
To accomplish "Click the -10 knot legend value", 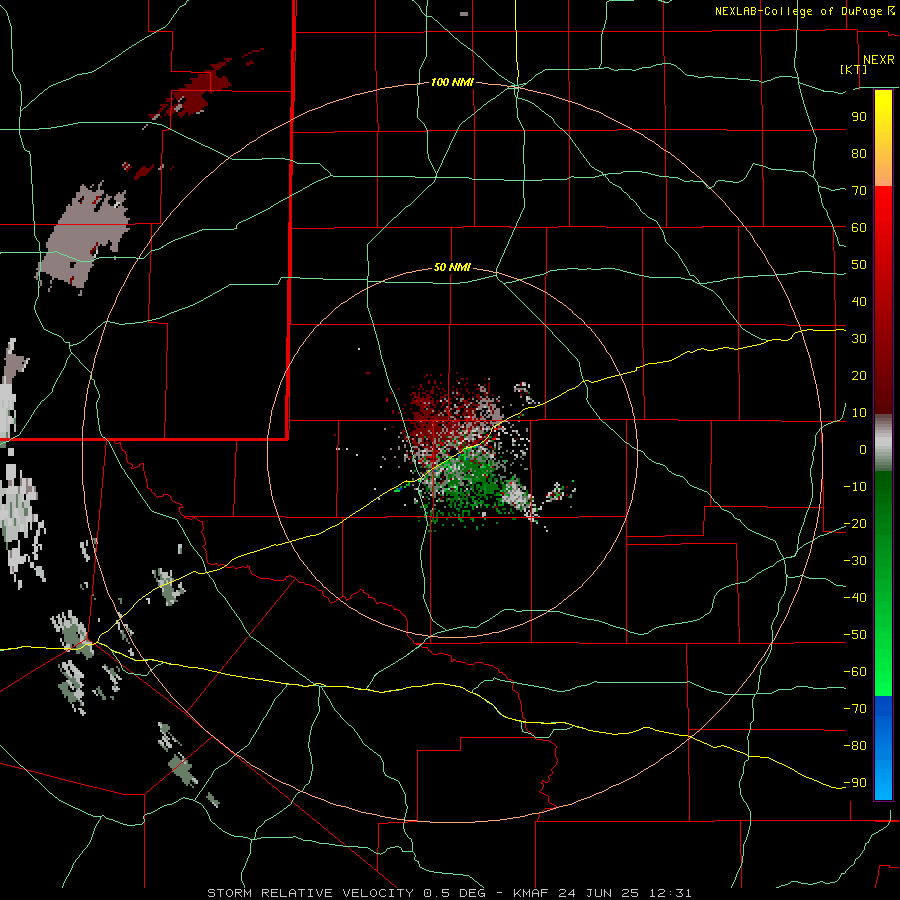I will [855, 487].
